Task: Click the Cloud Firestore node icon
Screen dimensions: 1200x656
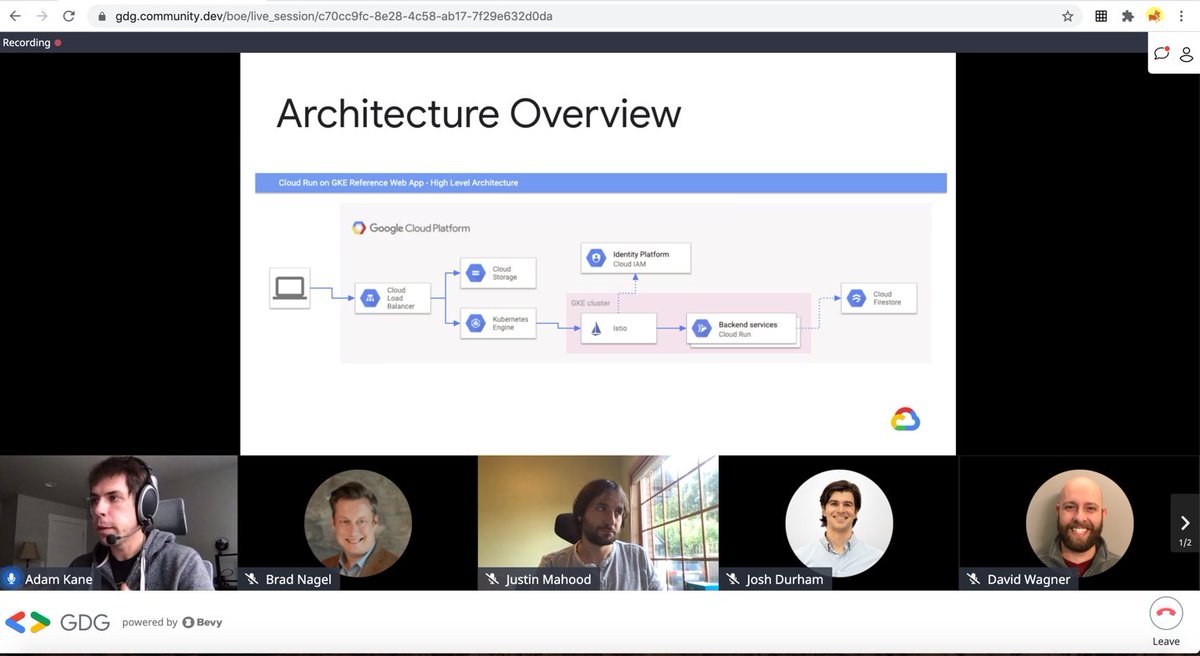Action: (x=856, y=298)
